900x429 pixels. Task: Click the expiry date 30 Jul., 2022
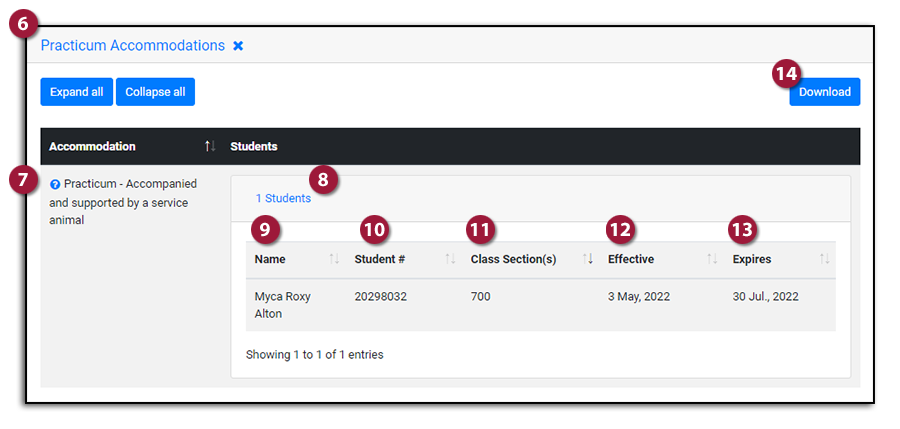pyautogui.click(x=766, y=297)
